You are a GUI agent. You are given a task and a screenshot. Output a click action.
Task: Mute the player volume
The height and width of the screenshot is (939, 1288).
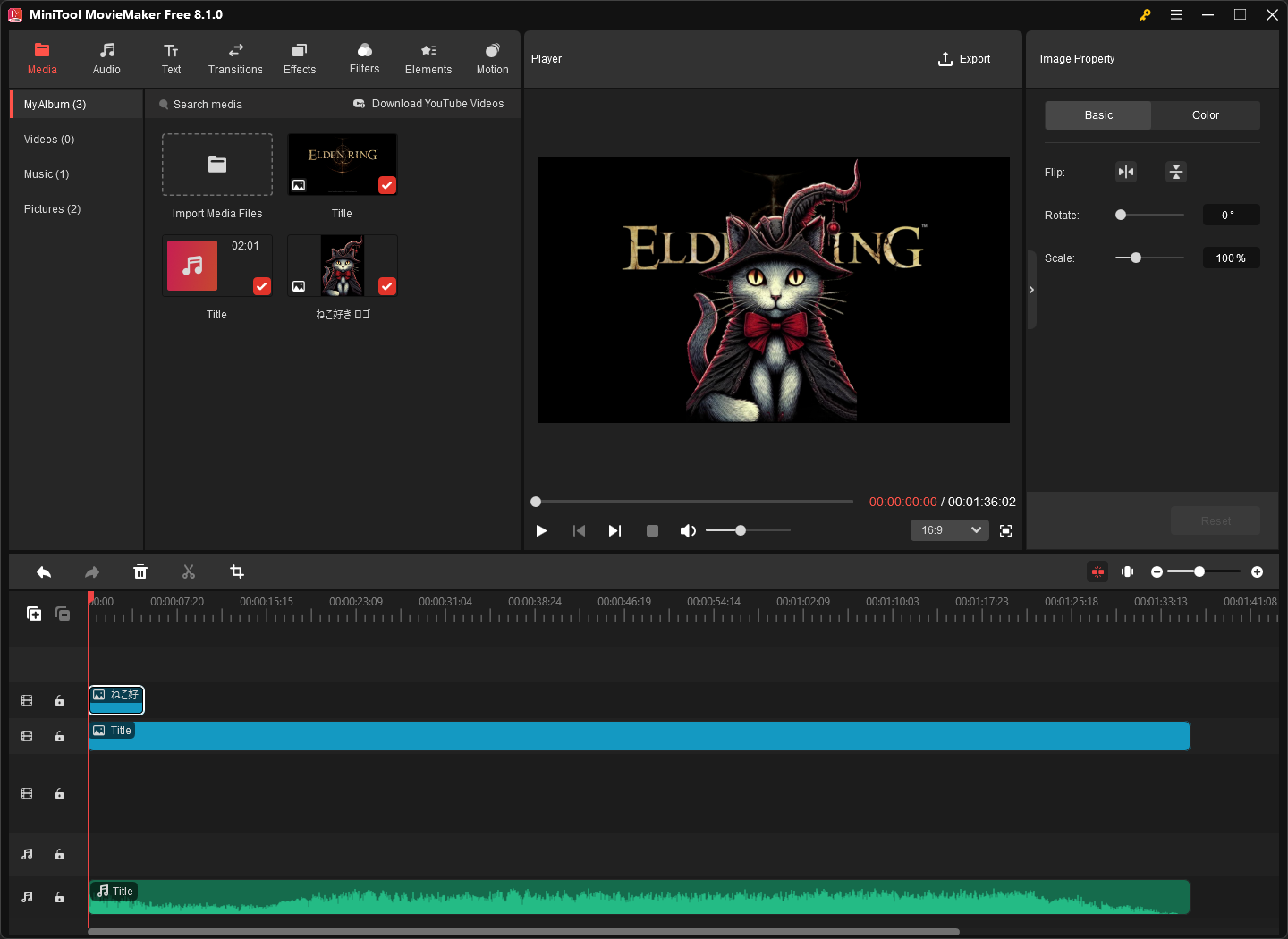tap(688, 530)
